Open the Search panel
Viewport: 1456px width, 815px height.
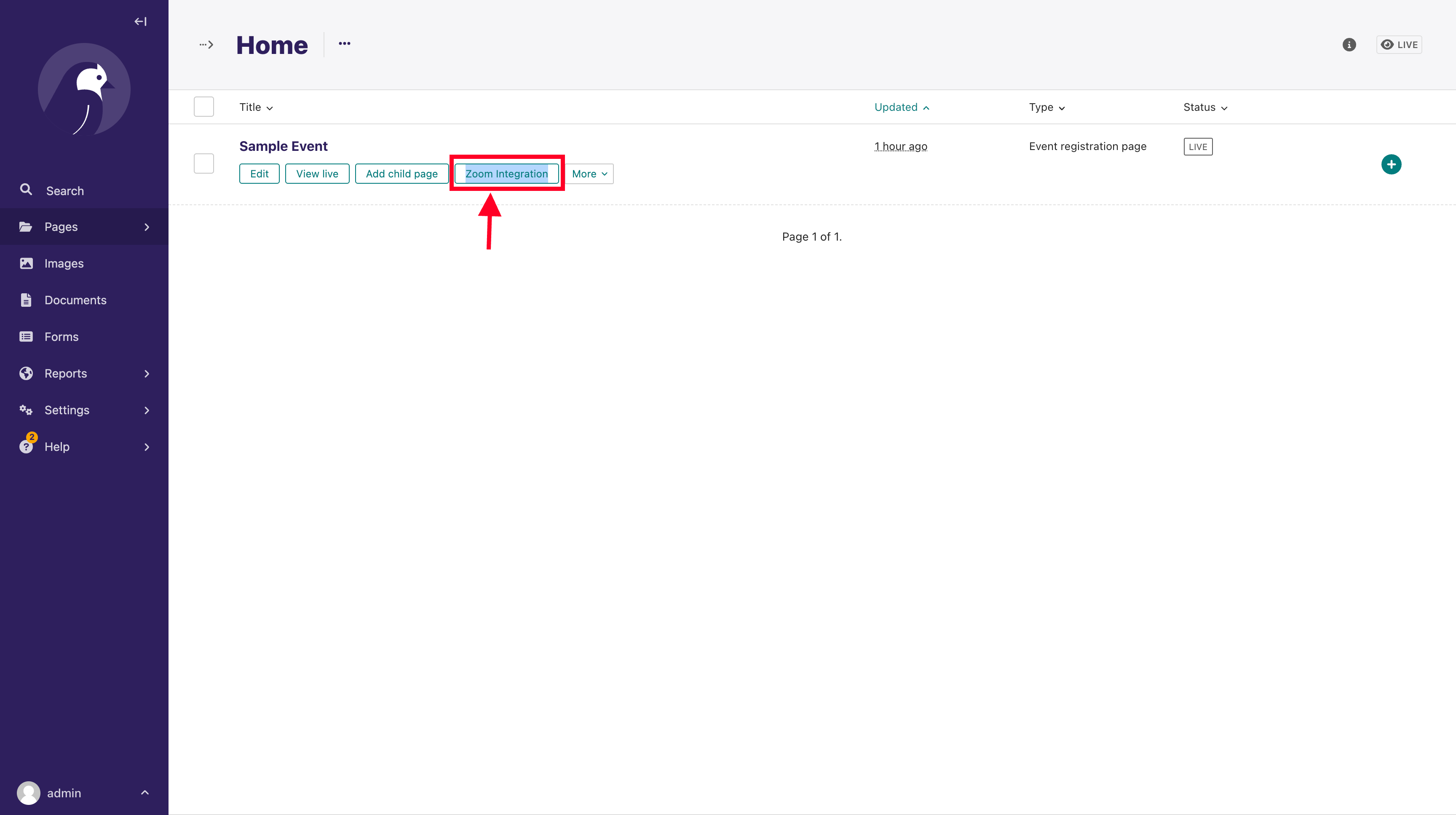64,190
